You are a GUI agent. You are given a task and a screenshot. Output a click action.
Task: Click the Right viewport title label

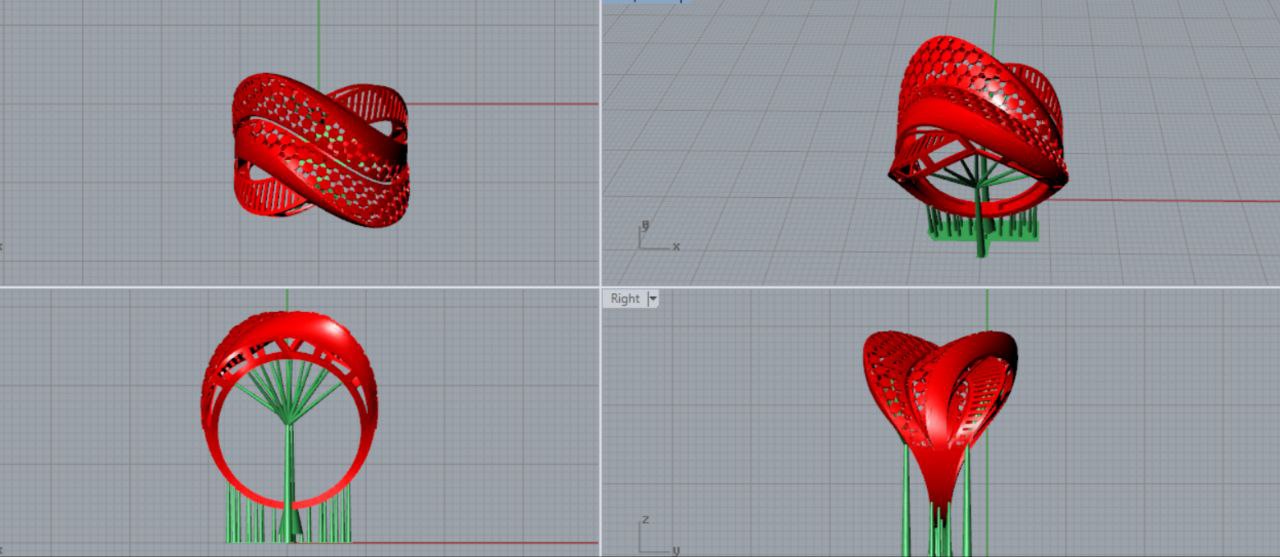click(x=625, y=298)
